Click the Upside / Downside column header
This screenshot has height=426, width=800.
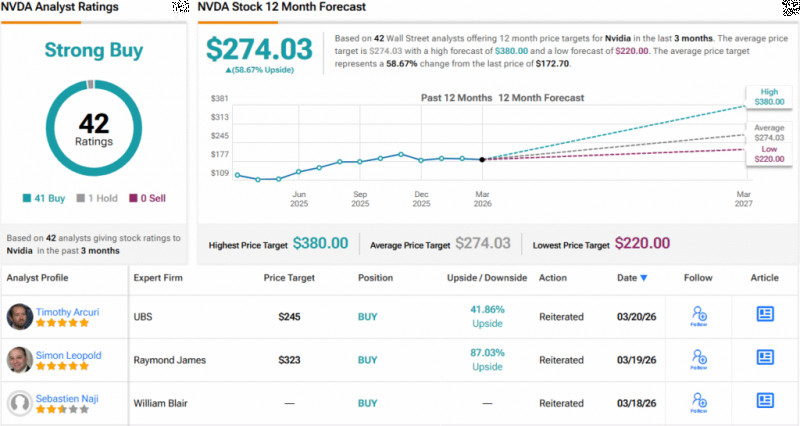click(x=486, y=277)
